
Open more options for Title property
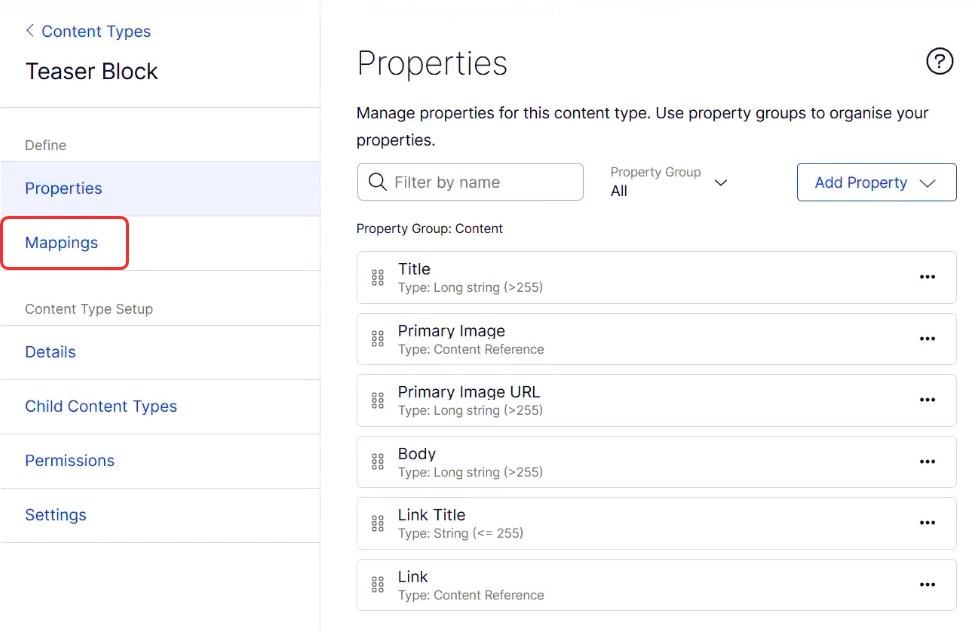(927, 277)
